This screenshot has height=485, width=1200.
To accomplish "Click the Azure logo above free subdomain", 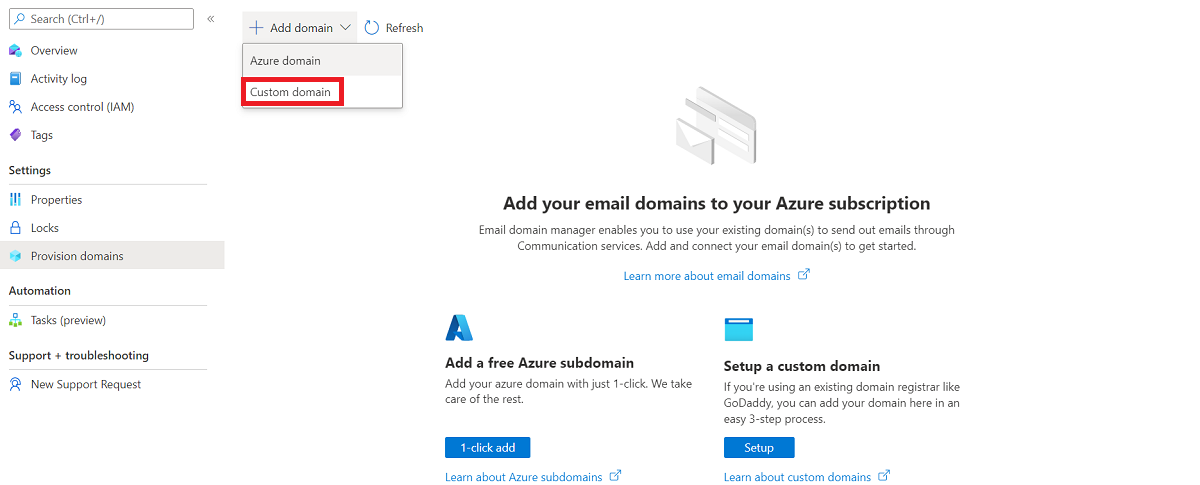I will pyautogui.click(x=459, y=327).
